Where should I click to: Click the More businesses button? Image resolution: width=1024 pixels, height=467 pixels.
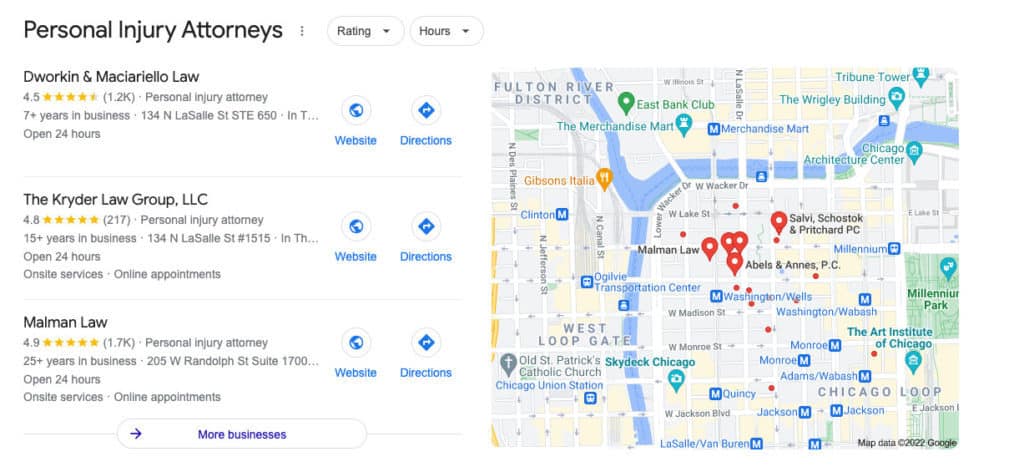242,434
